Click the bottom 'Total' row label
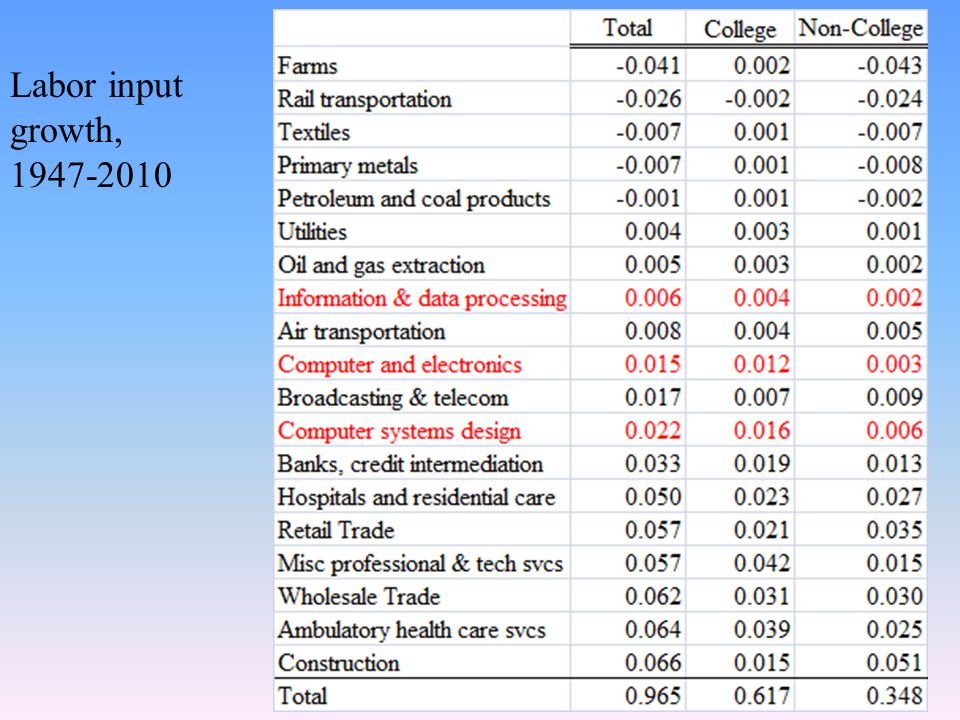 302,697
